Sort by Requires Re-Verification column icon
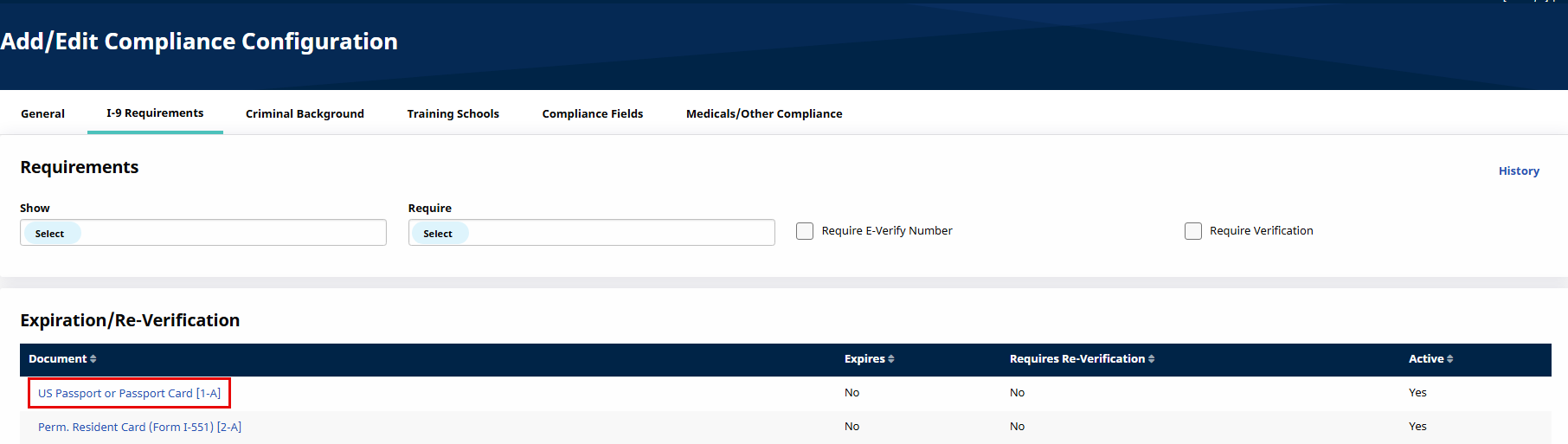This screenshot has width=1568, height=444. click(x=1152, y=359)
